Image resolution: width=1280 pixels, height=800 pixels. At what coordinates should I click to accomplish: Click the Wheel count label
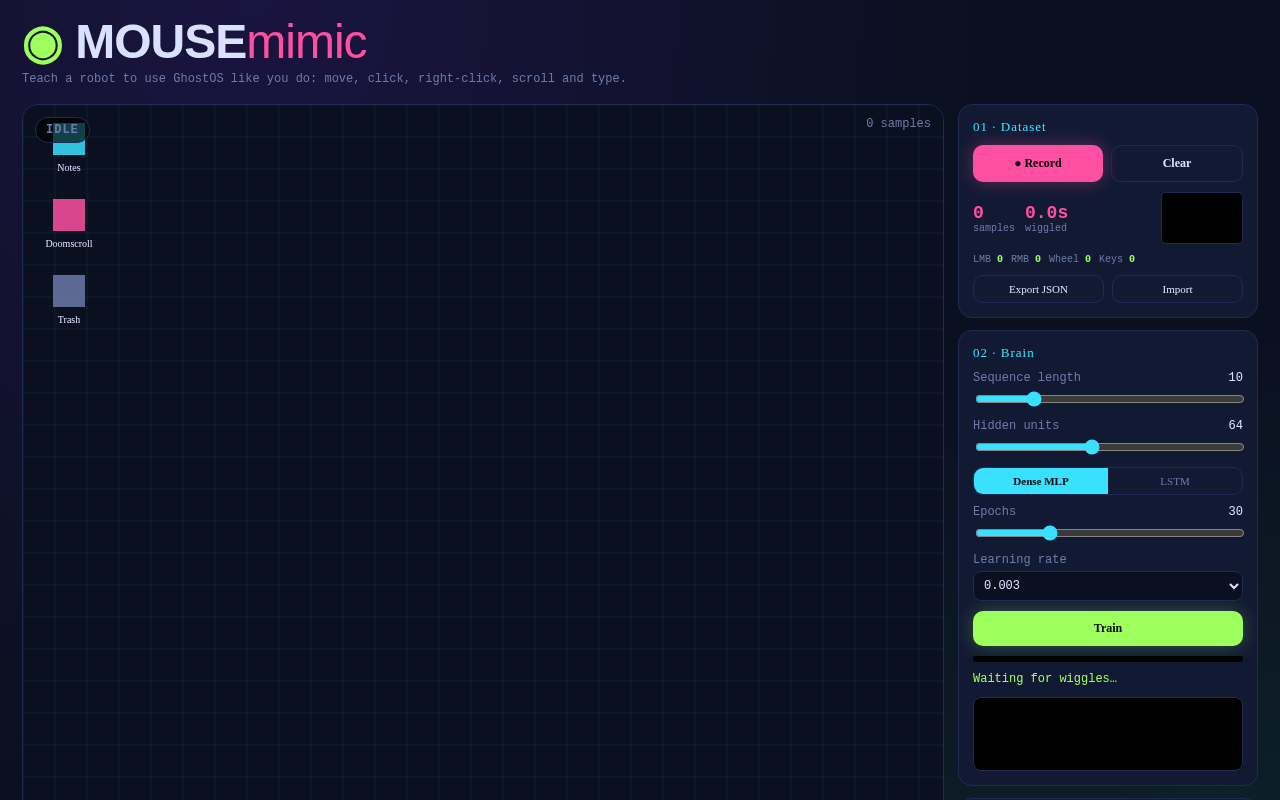pyautogui.click(x=1070, y=260)
